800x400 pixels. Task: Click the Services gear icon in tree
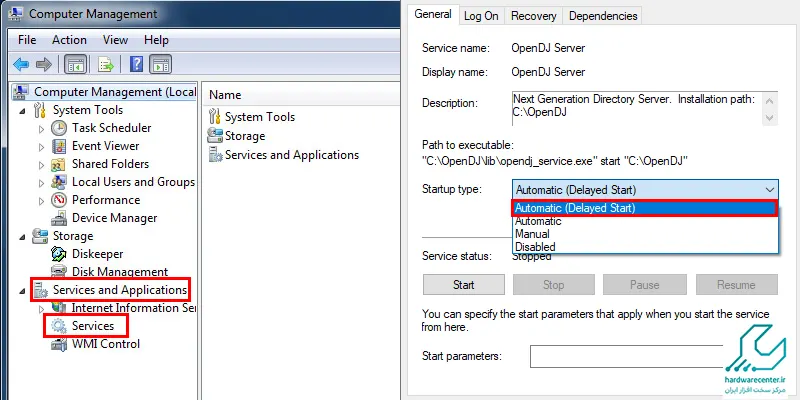pos(59,326)
